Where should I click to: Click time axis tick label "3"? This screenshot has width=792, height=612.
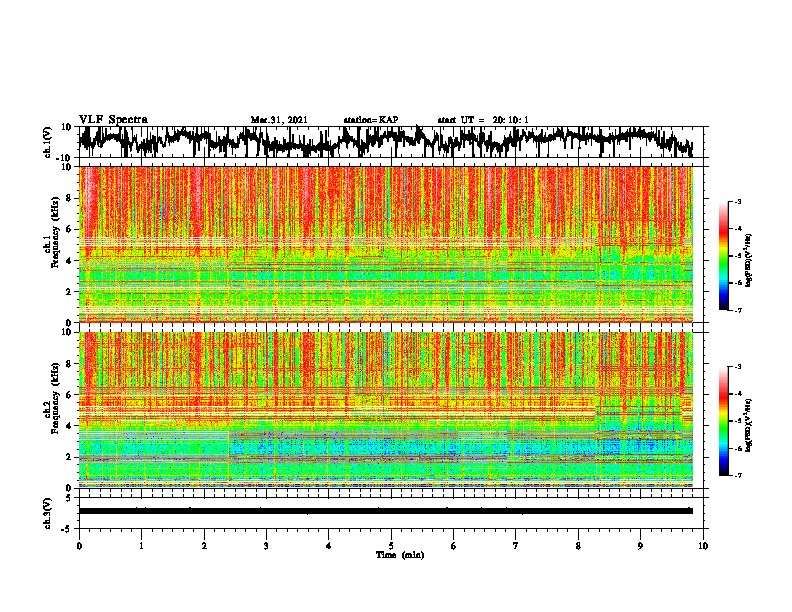tap(266, 546)
